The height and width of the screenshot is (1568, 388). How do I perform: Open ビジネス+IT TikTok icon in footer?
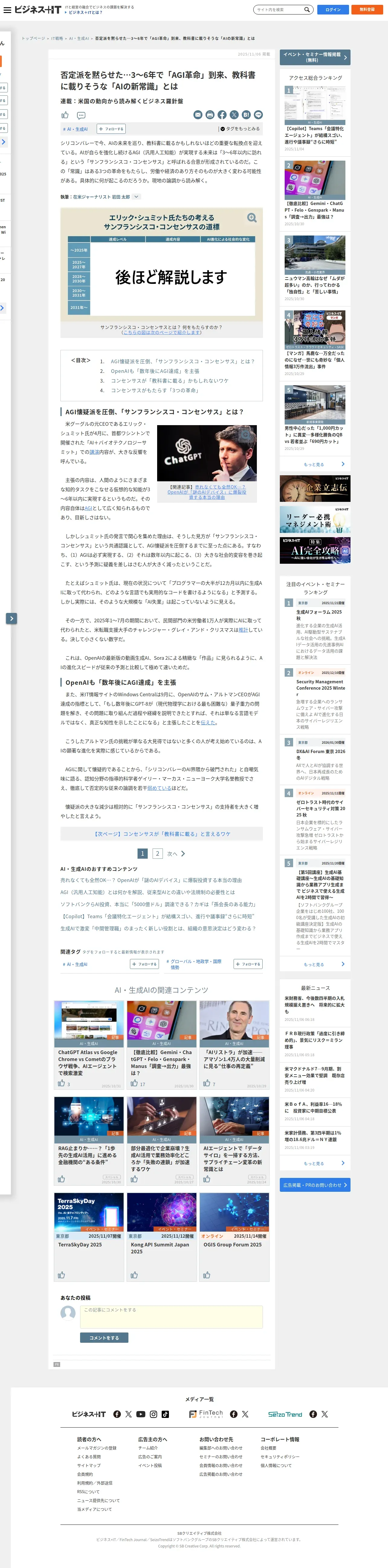click(x=165, y=1414)
